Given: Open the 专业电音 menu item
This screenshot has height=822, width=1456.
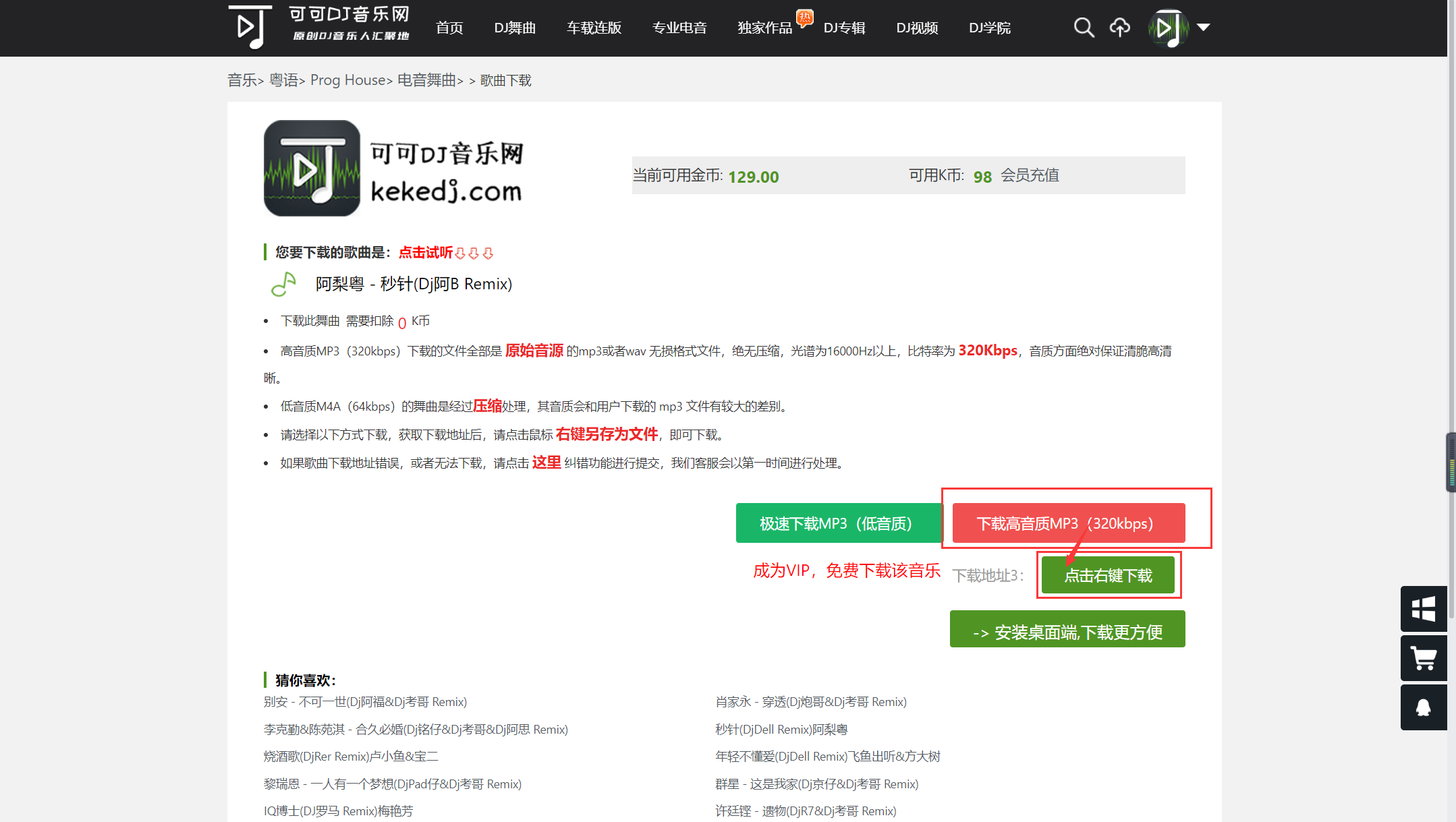Looking at the screenshot, I should tap(679, 28).
